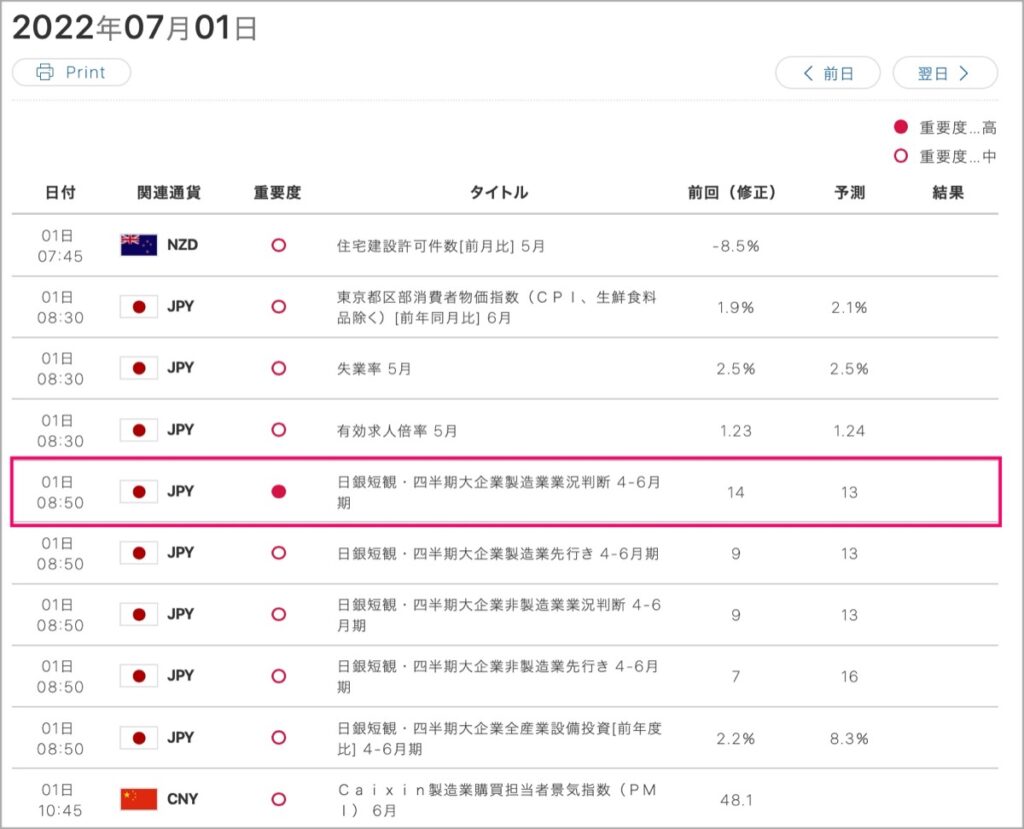Click the title Caixin製造業購買担当者景気指数 6月
Screen dimensions: 1024x829
(497, 800)
